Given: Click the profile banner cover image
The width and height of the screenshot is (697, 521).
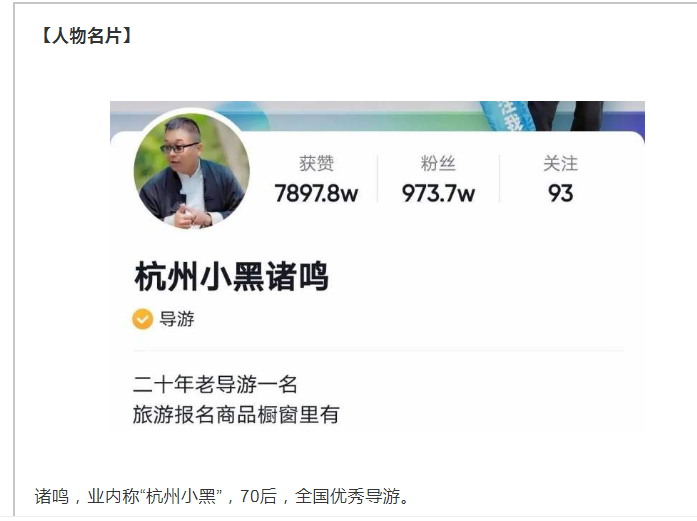Looking at the screenshot, I should tap(377, 116).
